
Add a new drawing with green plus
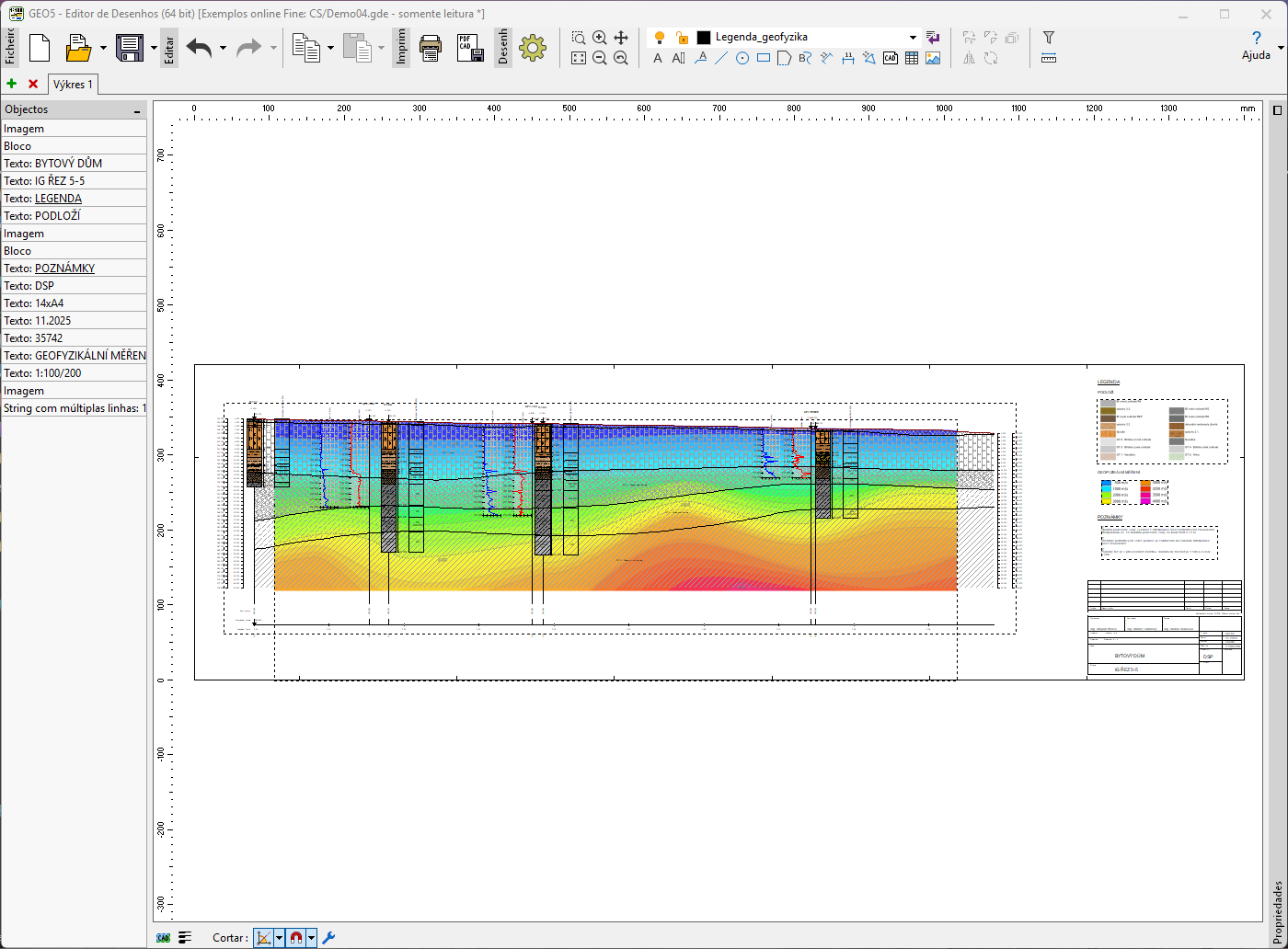coord(11,84)
